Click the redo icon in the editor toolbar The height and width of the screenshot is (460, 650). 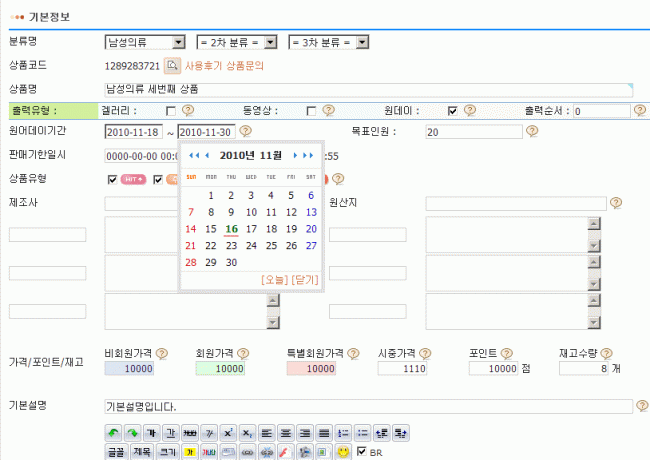point(133,432)
